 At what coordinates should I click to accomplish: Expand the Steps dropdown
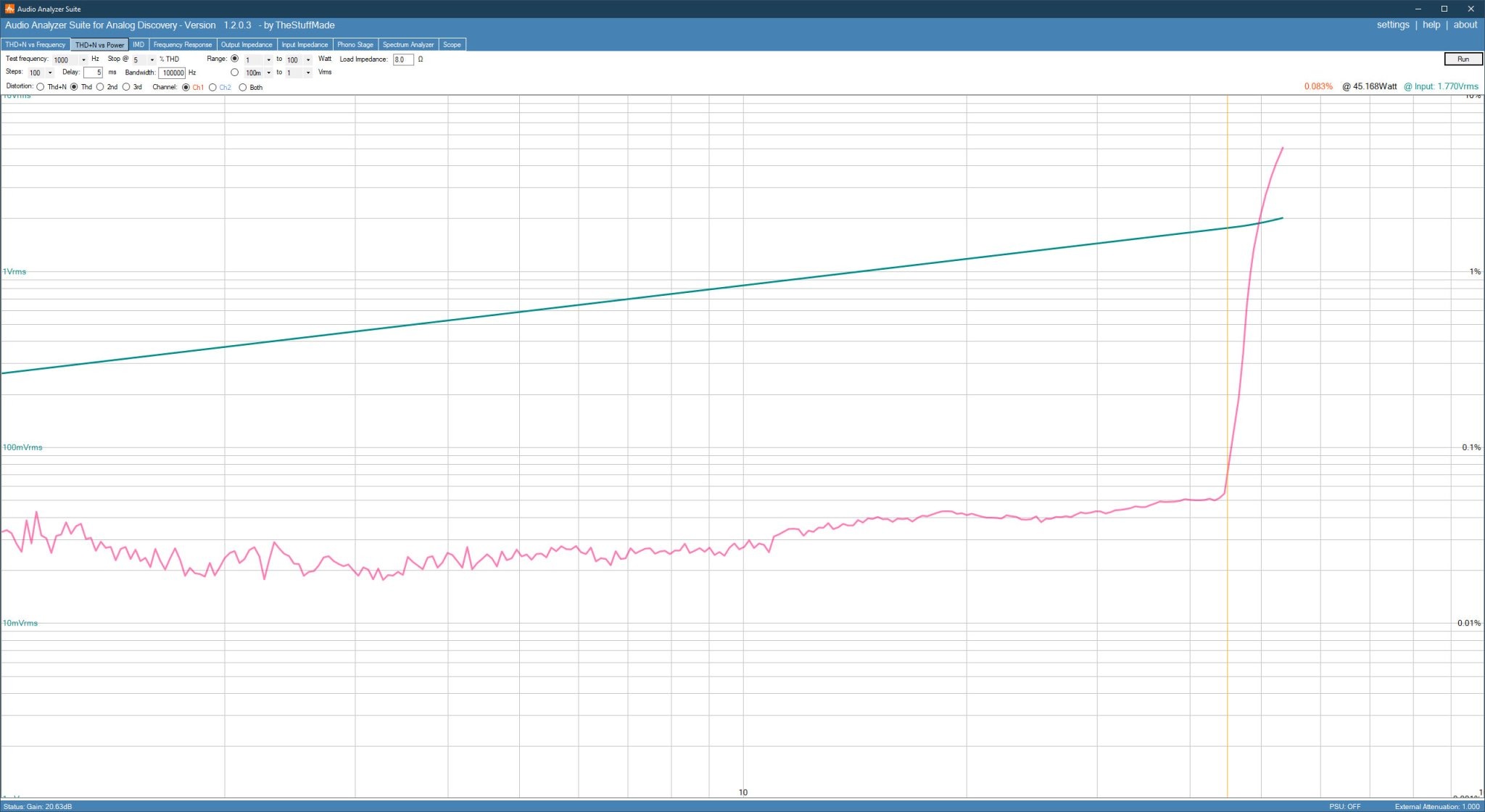pyautogui.click(x=49, y=72)
